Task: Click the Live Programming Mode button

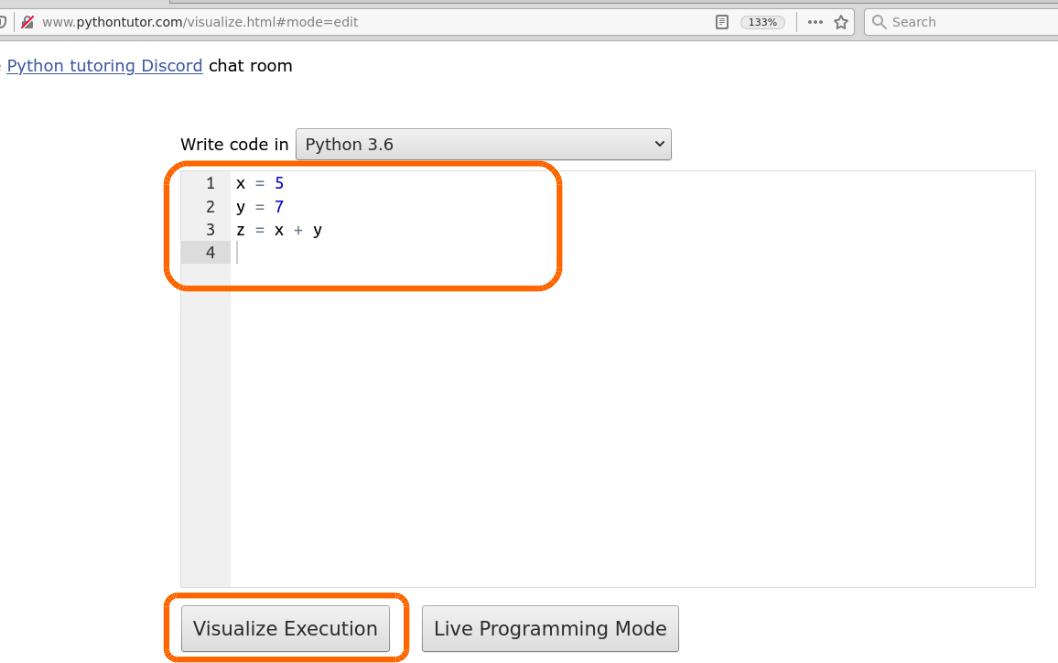Action: click(550, 628)
